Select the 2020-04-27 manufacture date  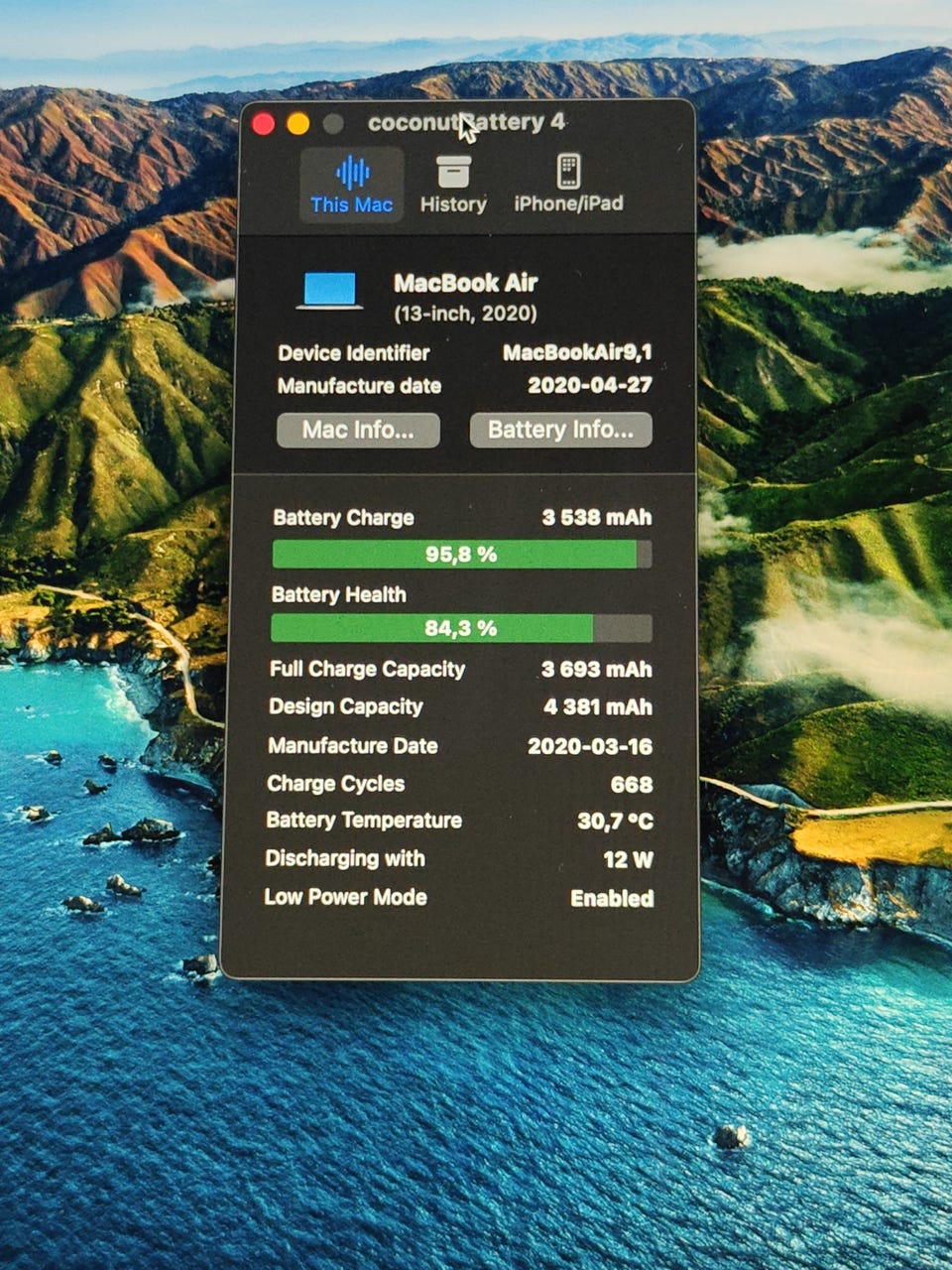(x=590, y=385)
